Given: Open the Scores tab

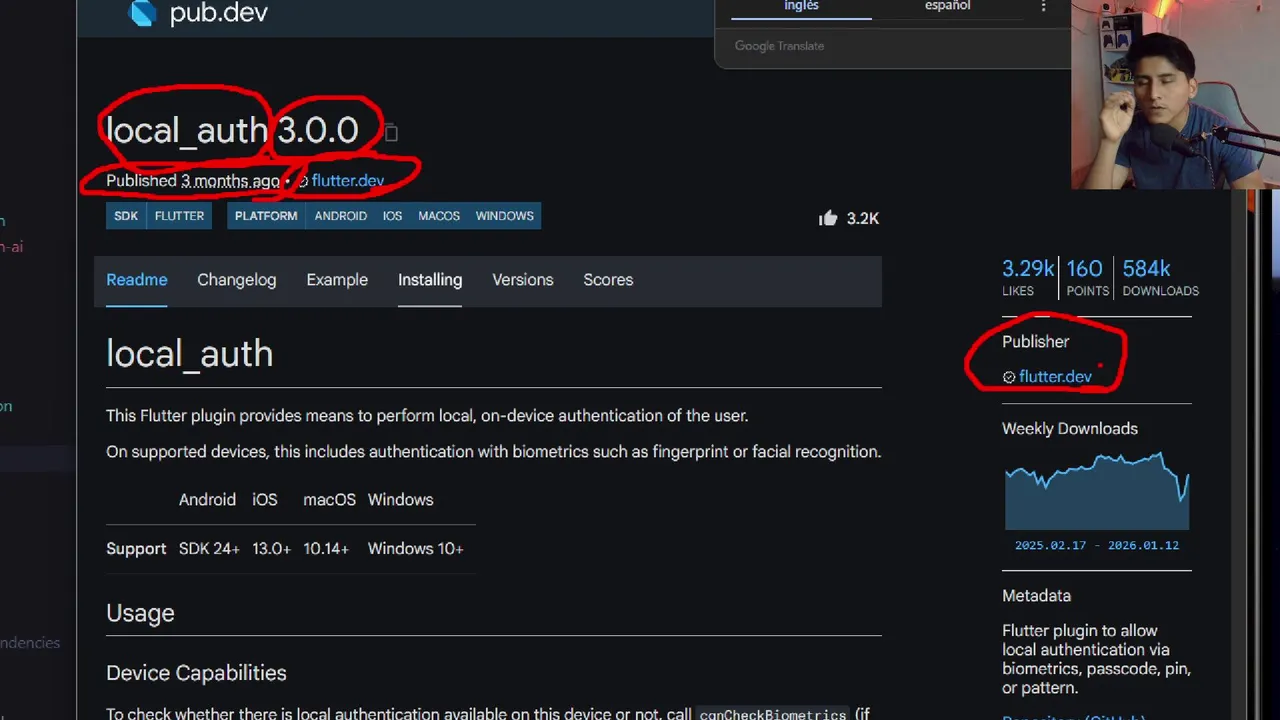Looking at the screenshot, I should [x=608, y=280].
